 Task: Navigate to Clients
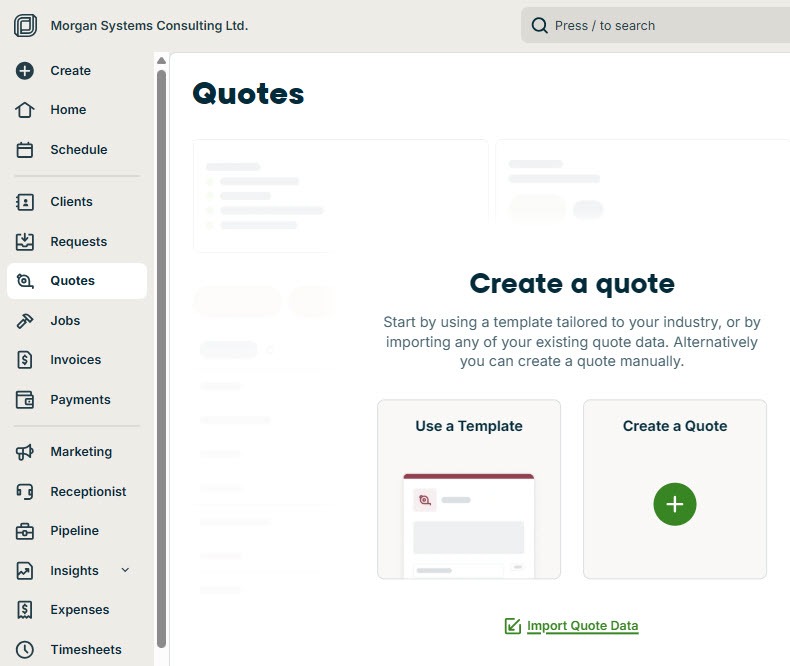click(x=71, y=202)
